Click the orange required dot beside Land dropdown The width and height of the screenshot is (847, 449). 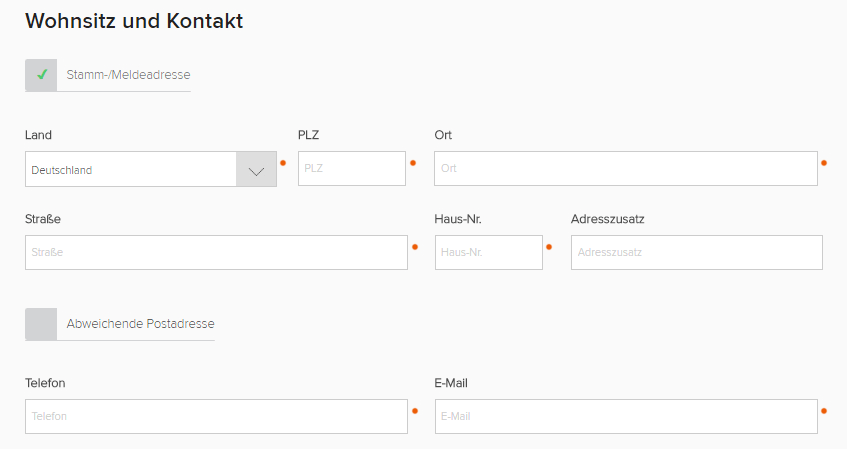[283, 162]
